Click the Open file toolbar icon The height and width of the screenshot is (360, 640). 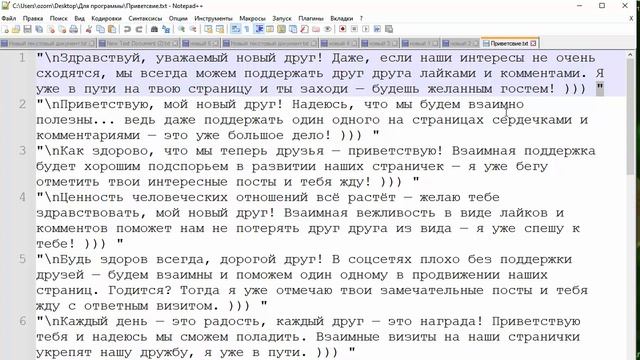(16, 29)
